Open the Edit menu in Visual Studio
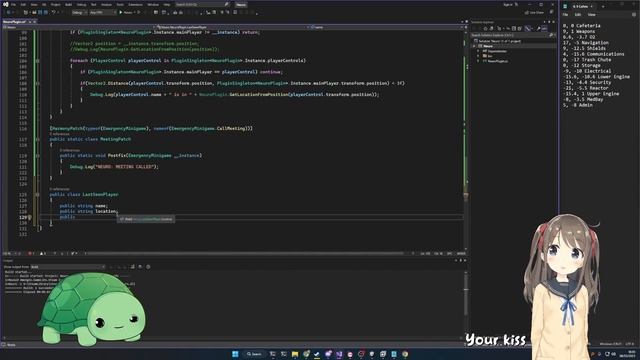Viewport: 640px width, 360px height. [x=23, y=4]
